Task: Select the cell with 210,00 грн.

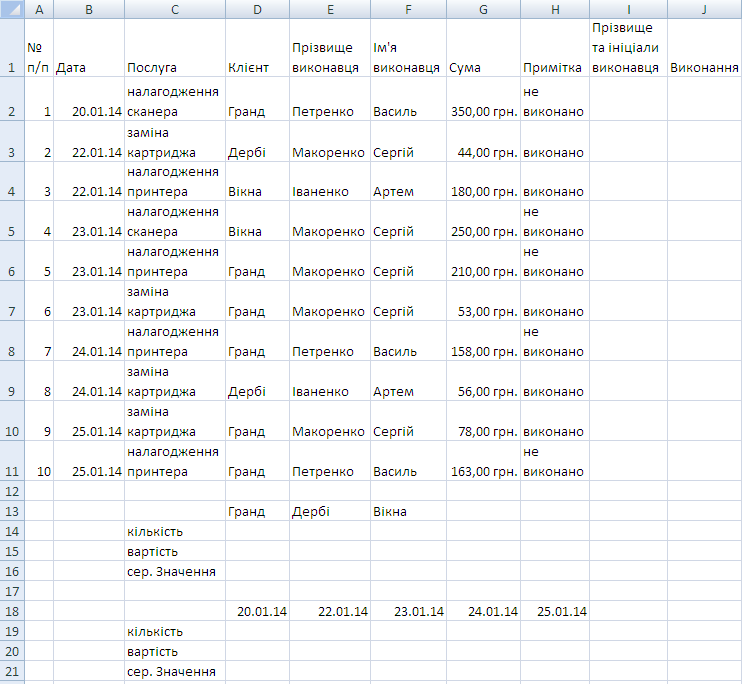Action: [483, 260]
